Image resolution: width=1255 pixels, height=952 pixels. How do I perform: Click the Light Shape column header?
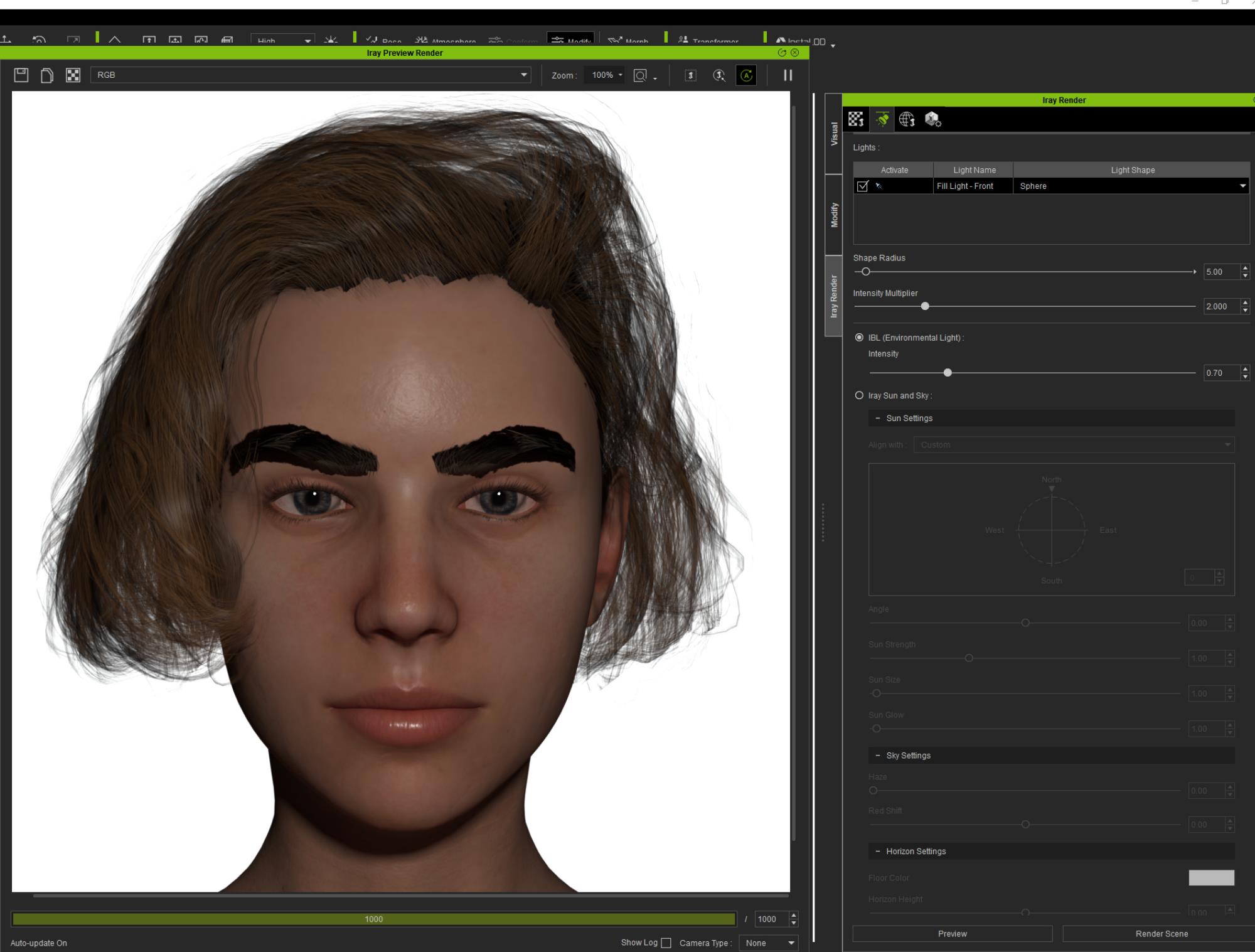tap(1132, 170)
